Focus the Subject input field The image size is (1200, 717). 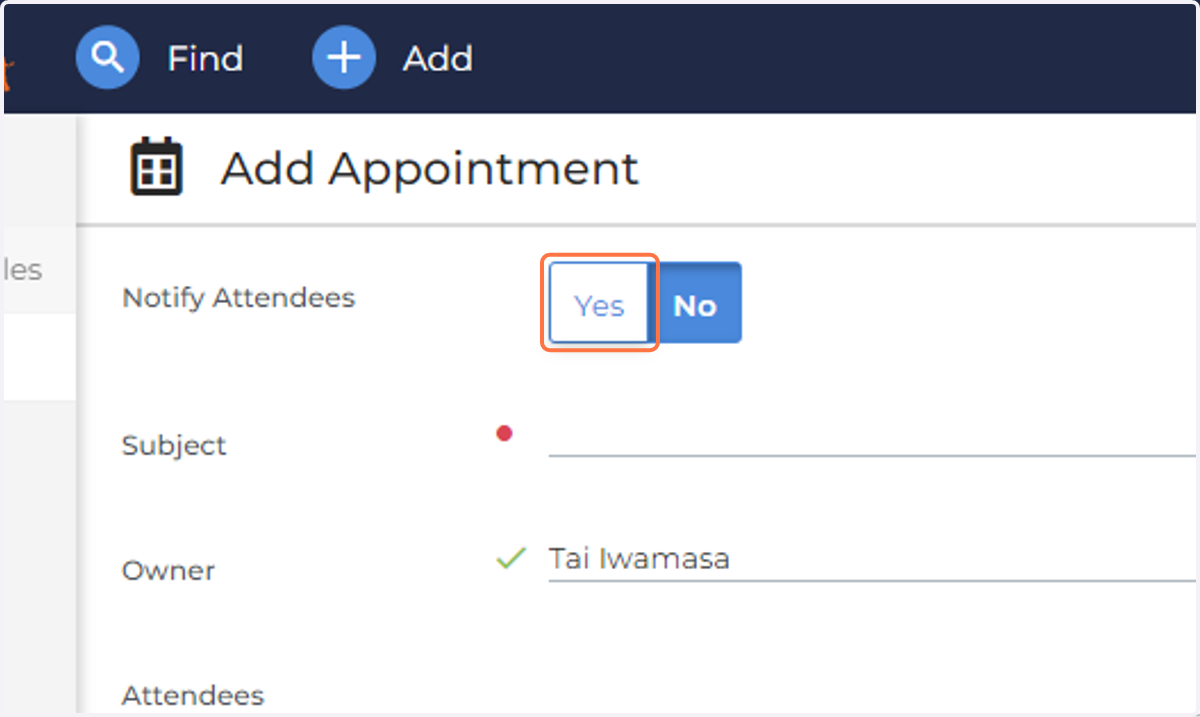pyautogui.click(x=872, y=436)
